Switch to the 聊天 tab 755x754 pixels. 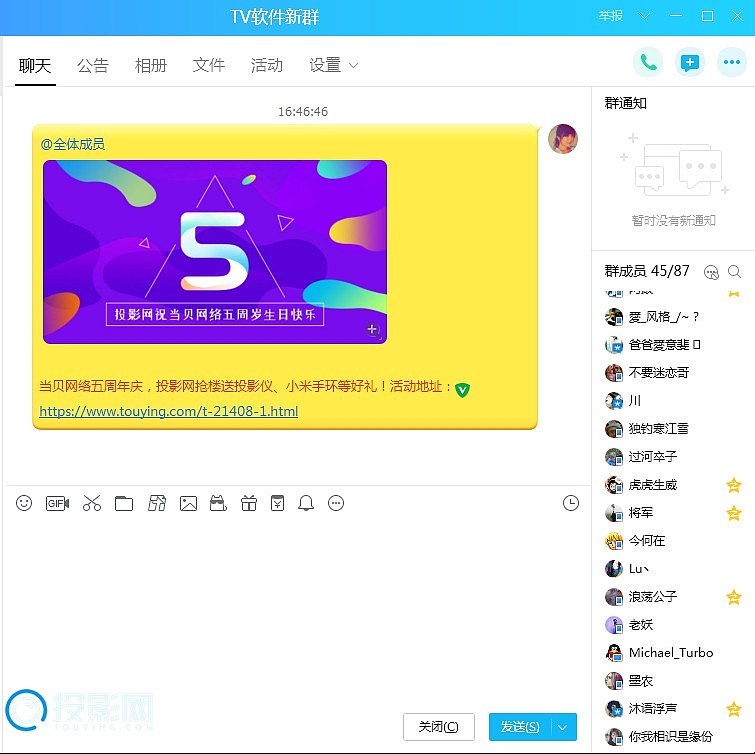click(x=35, y=65)
